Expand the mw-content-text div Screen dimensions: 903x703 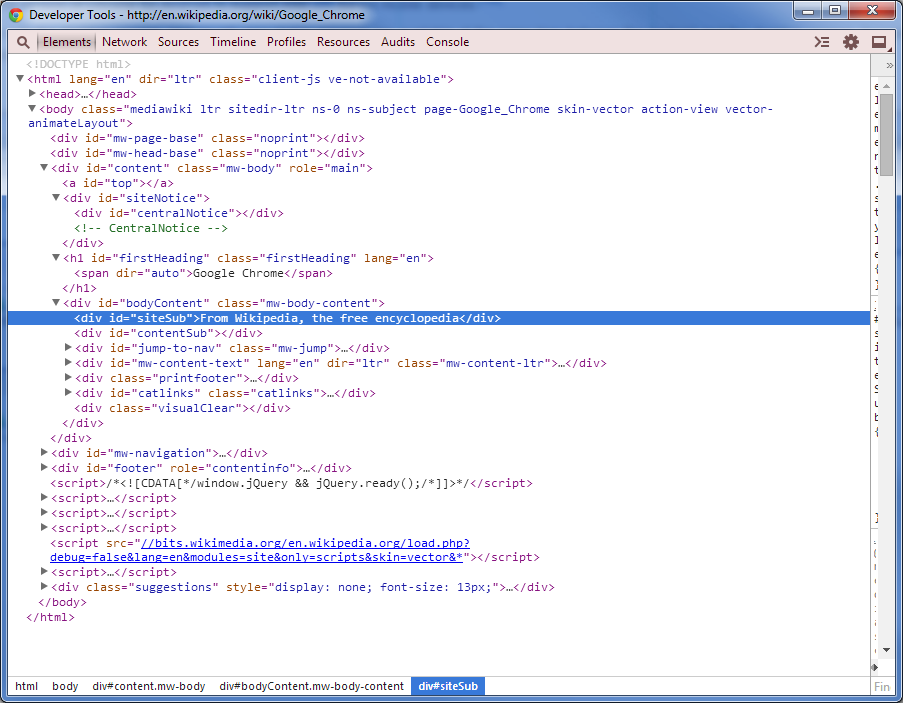click(68, 362)
